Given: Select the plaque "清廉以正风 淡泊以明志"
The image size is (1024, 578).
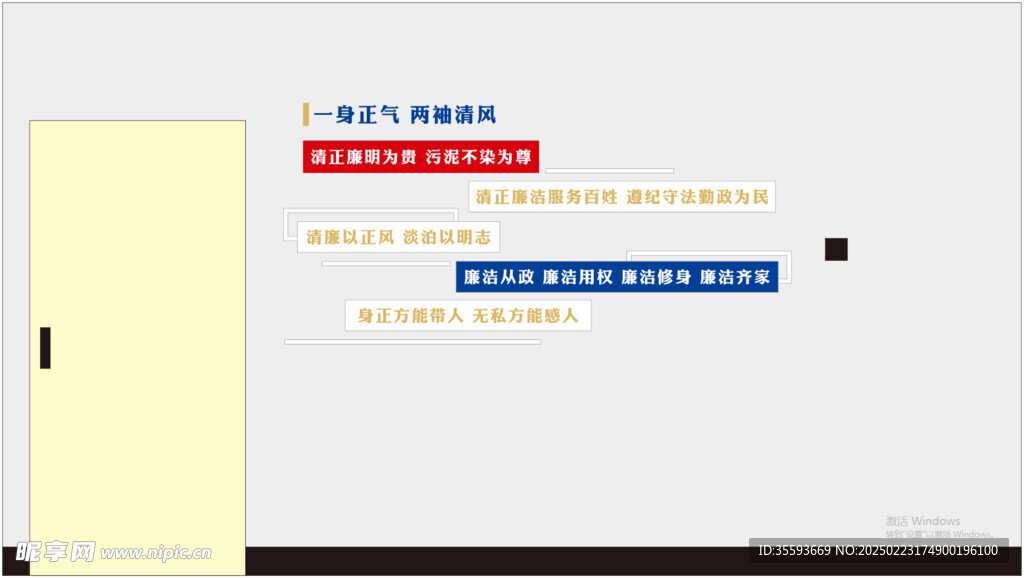Looking at the screenshot, I should 398,237.
